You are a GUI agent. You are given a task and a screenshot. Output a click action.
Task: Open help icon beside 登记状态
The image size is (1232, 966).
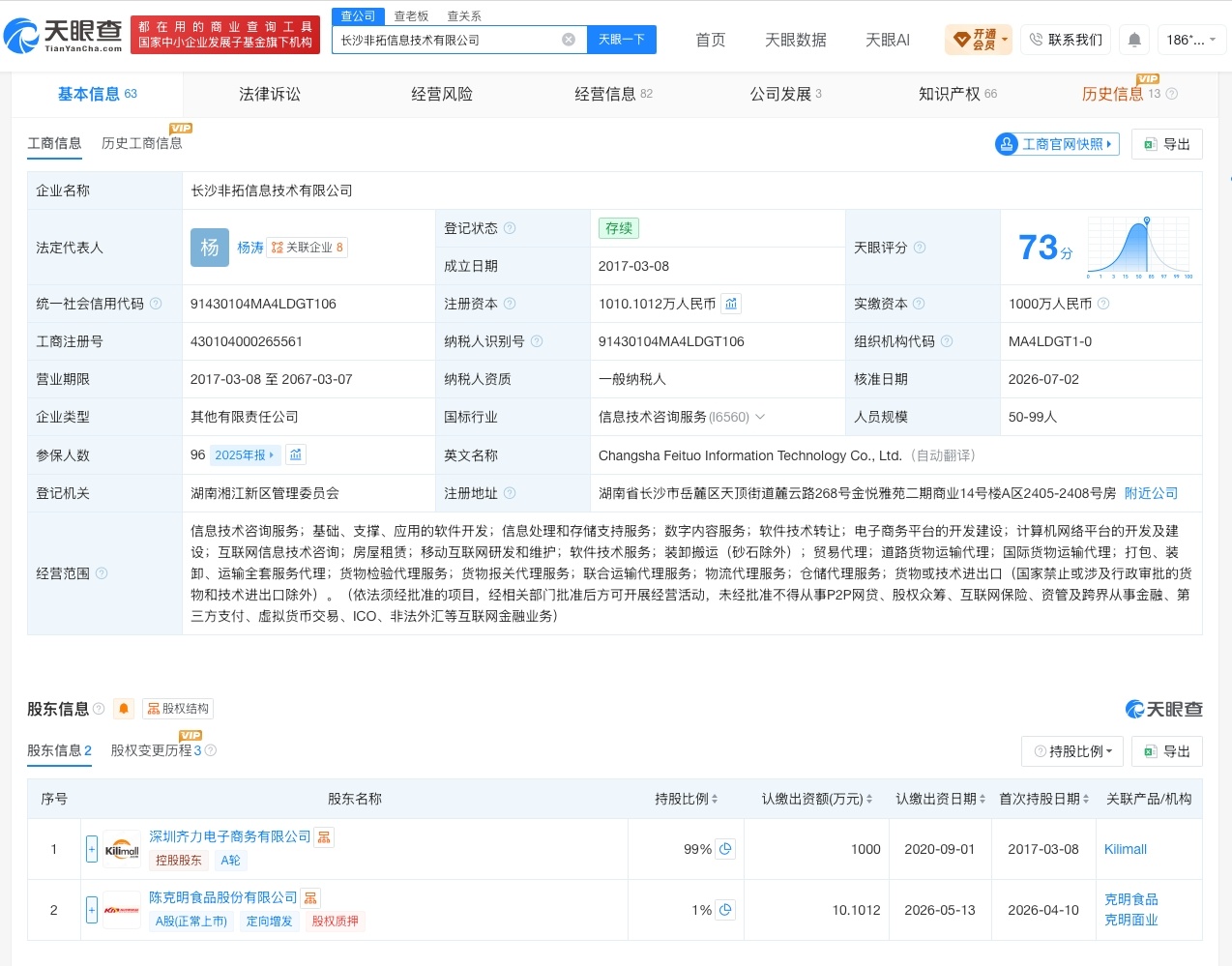click(x=510, y=228)
